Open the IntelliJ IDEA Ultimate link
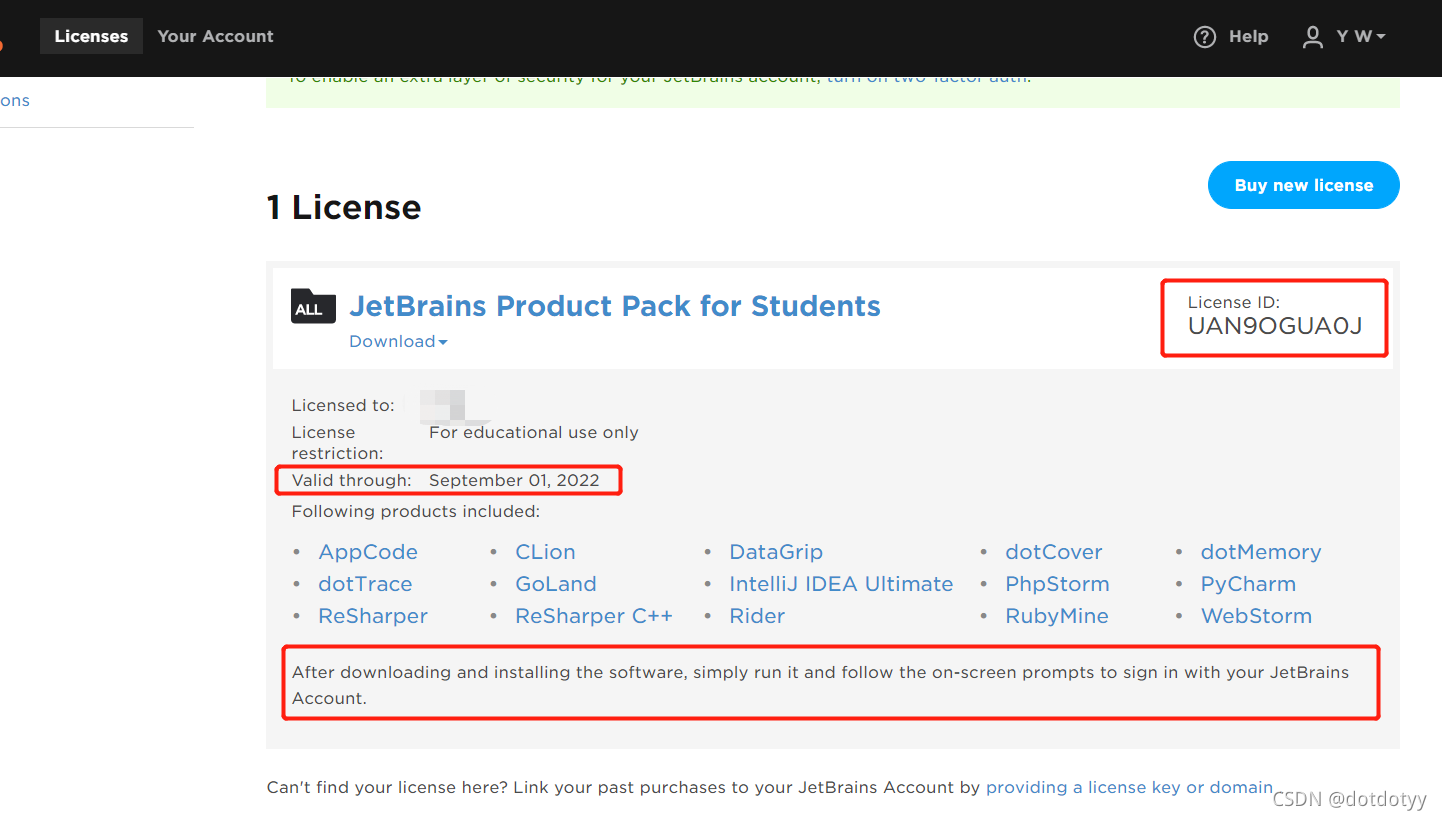Image resolution: width=1442 pixels, height=820 pixels. click(841, 584)
